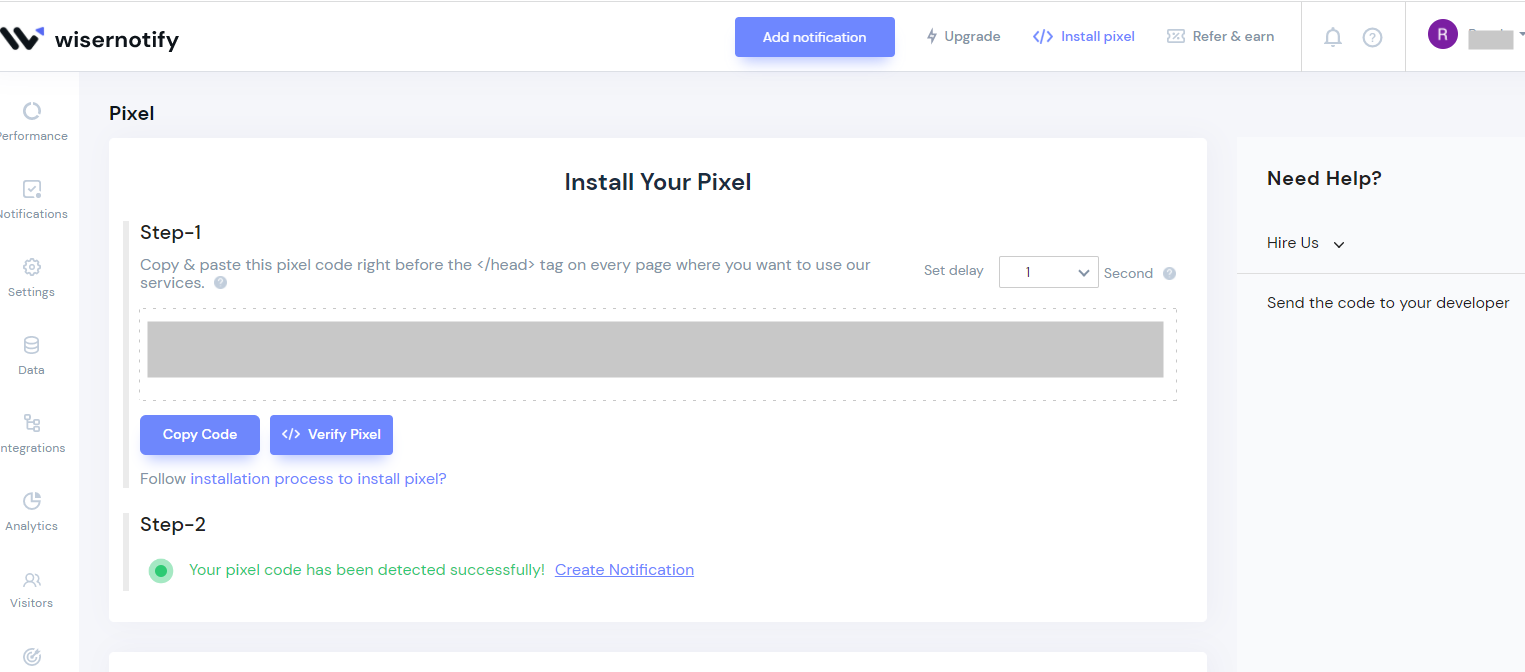Open the Performance panel in sidebar
This screenshot has width=1525, height=672.
(31, 120)
